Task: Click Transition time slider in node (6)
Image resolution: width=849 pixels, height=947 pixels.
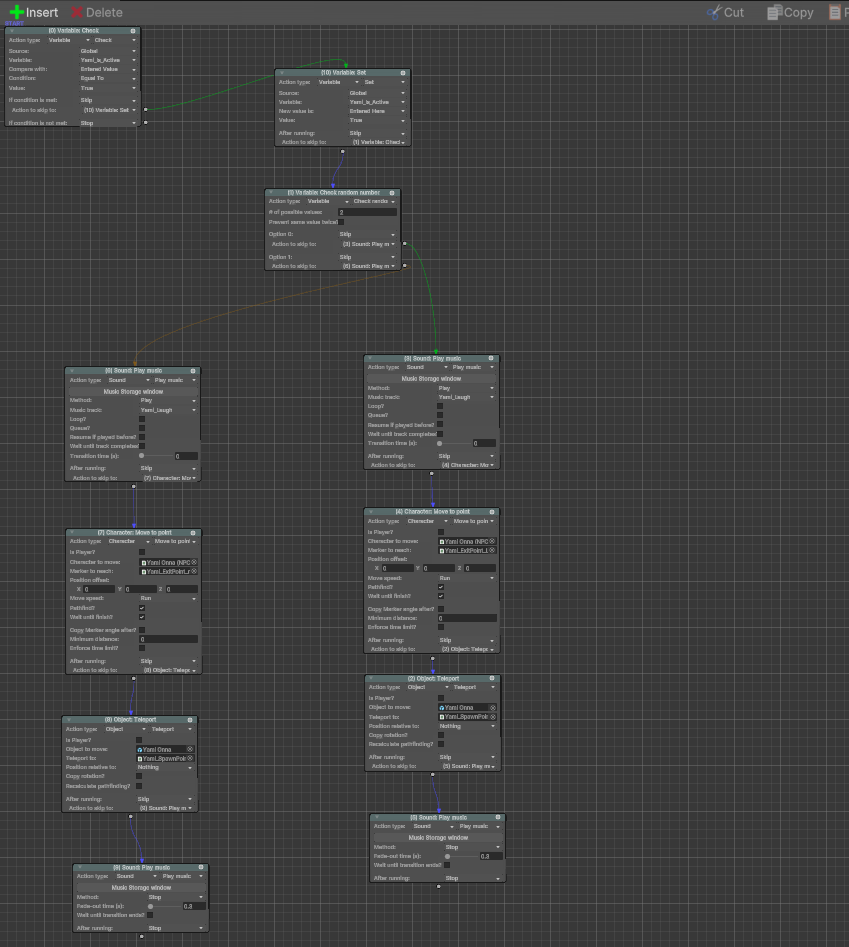Action: 156,456
